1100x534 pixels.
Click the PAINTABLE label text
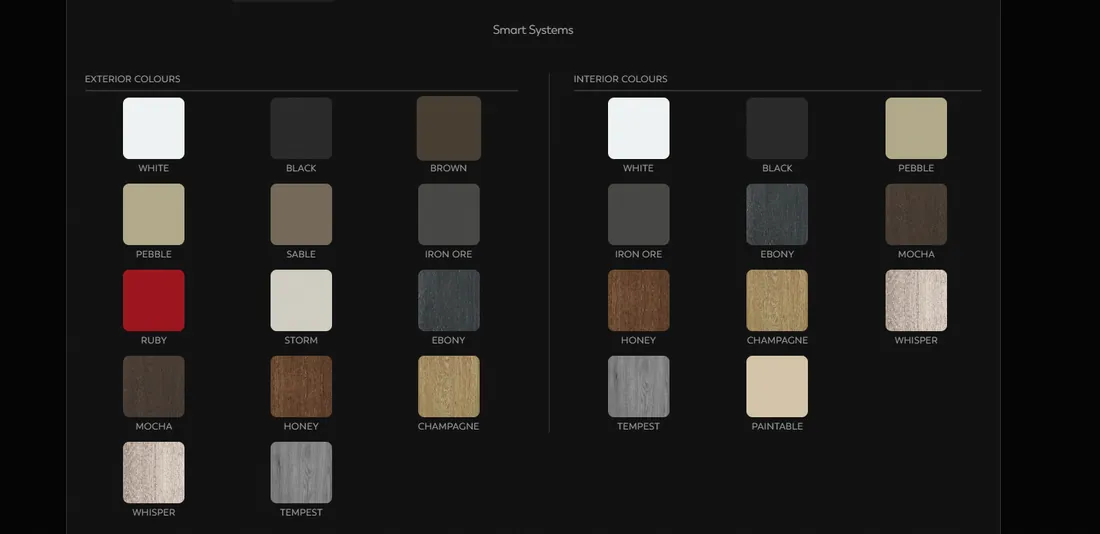tap(777, 427)
